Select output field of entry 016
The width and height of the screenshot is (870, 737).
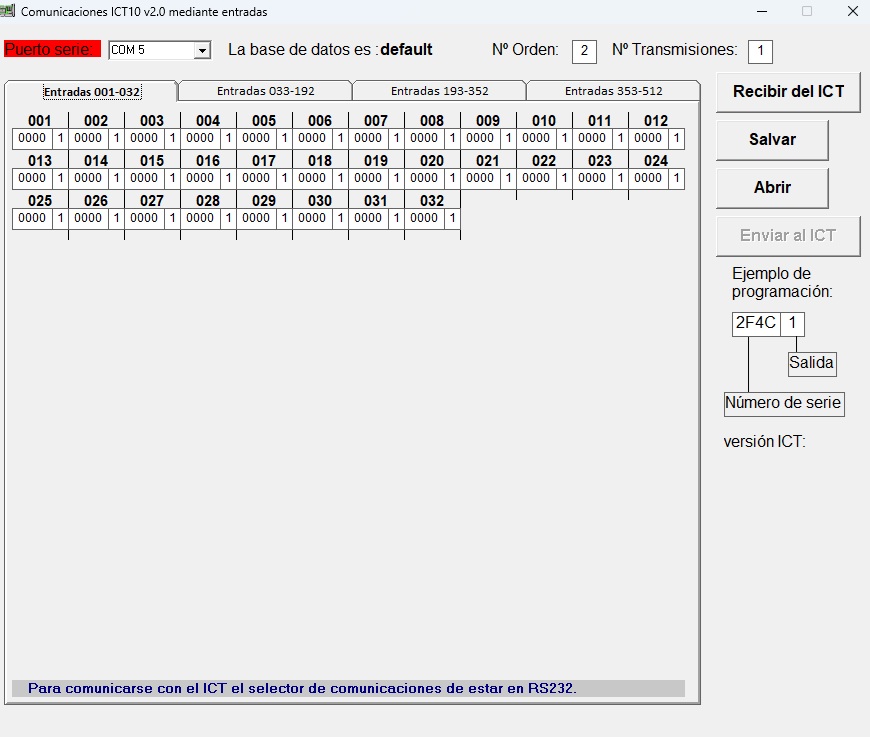coord(229,178)
